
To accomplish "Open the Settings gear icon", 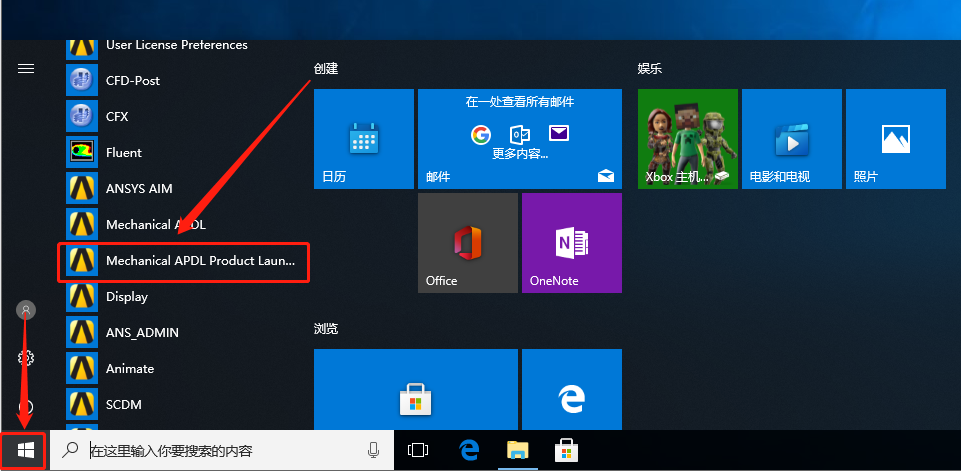I will [26, 358].
